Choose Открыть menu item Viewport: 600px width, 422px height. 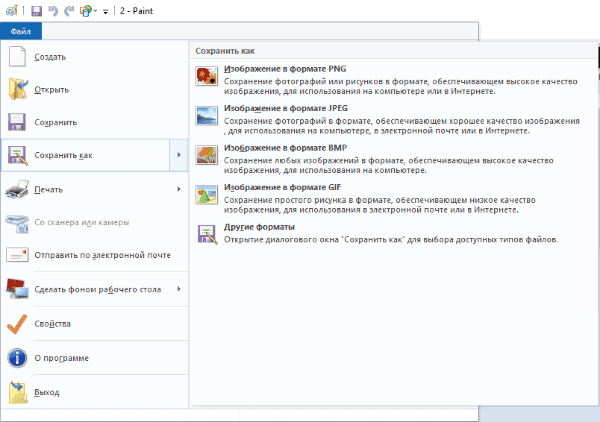(x=95, y=90)
